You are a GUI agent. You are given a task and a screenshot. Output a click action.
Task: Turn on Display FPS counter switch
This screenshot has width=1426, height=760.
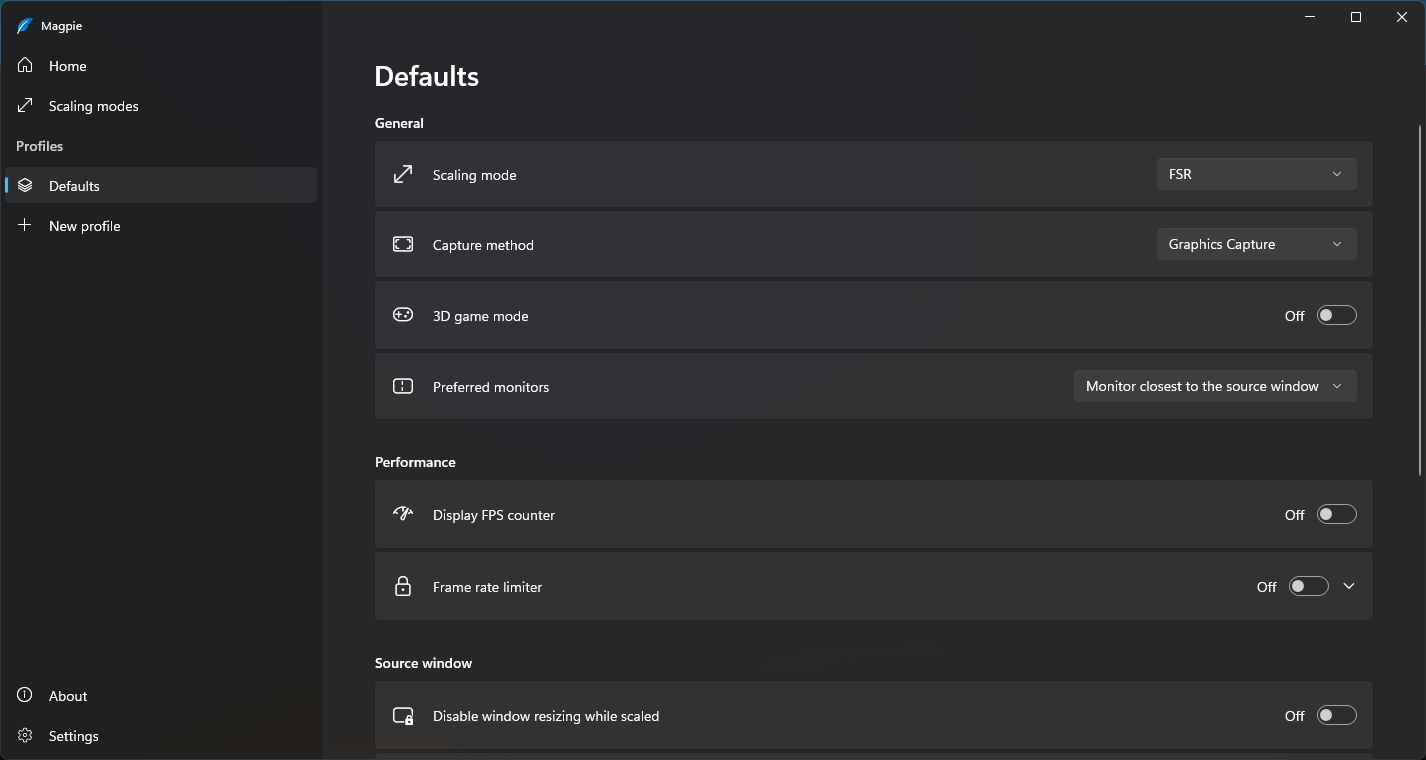click(1336, 514)
